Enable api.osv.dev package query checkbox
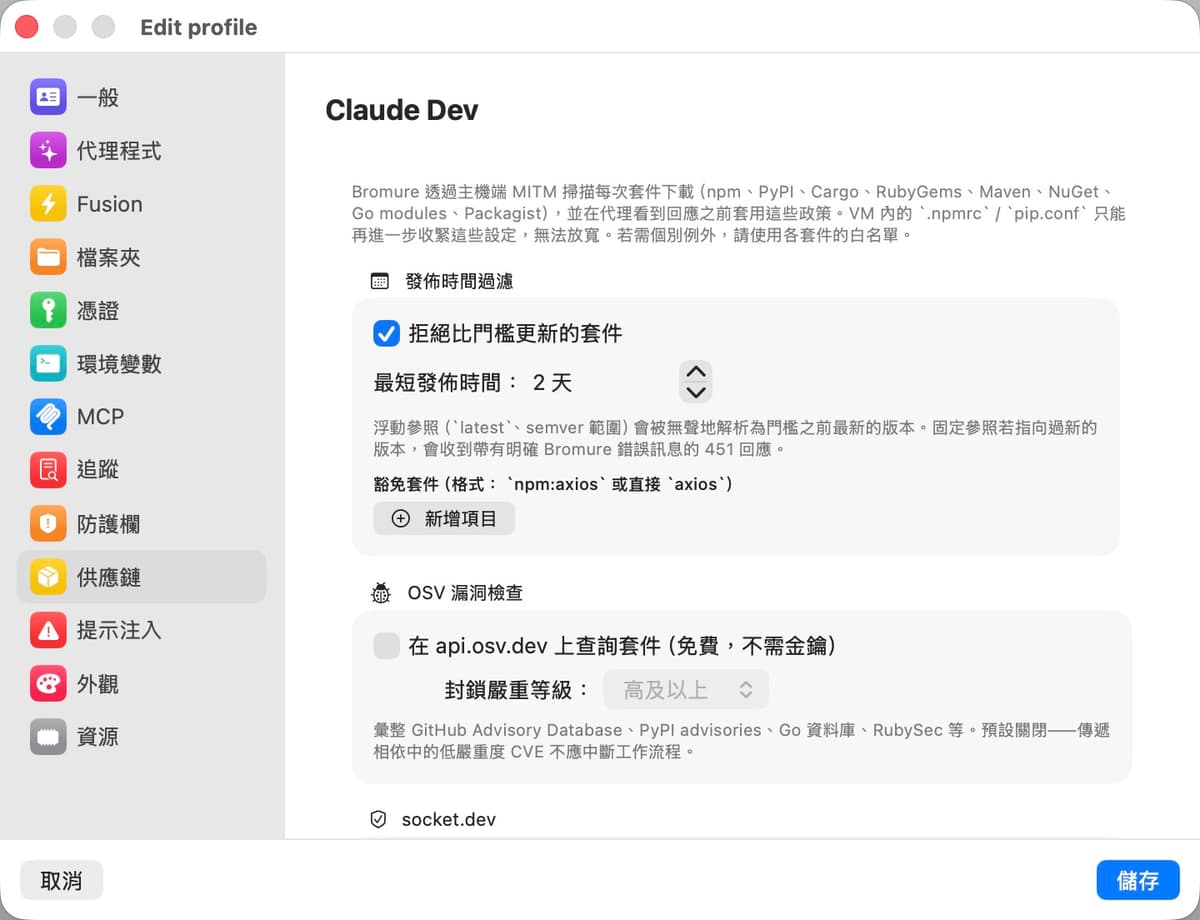The image size is (1200, 920). 386,646
